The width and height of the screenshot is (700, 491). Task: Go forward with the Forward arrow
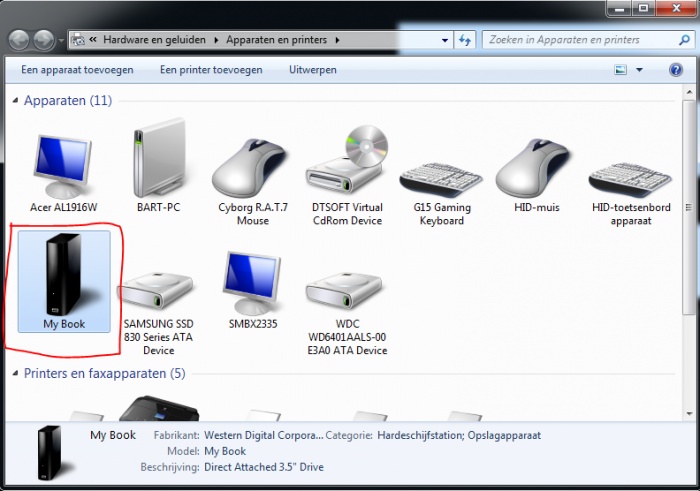(x=45, y=40)
